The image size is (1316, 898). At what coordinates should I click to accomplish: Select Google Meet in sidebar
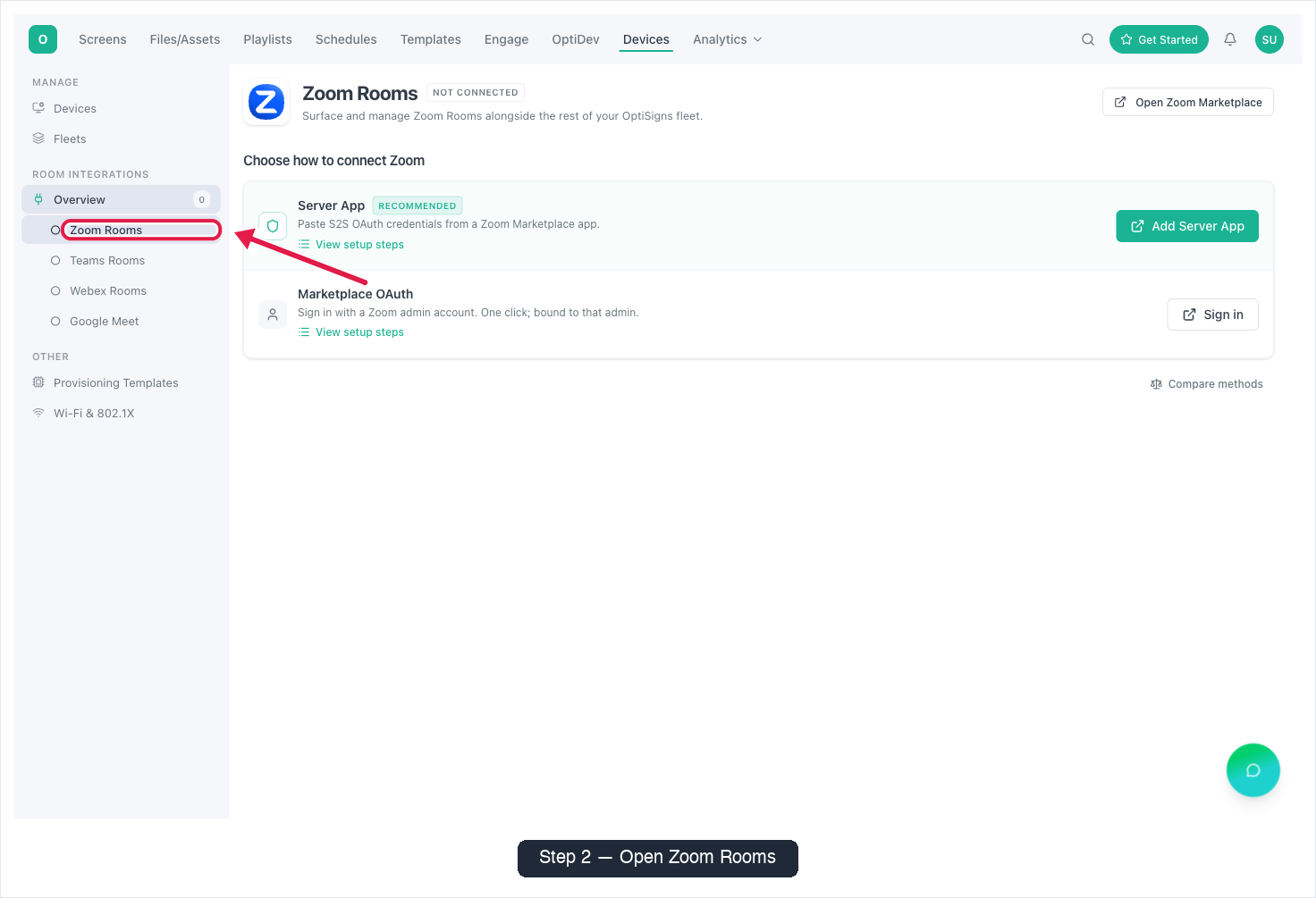[122, 321]
